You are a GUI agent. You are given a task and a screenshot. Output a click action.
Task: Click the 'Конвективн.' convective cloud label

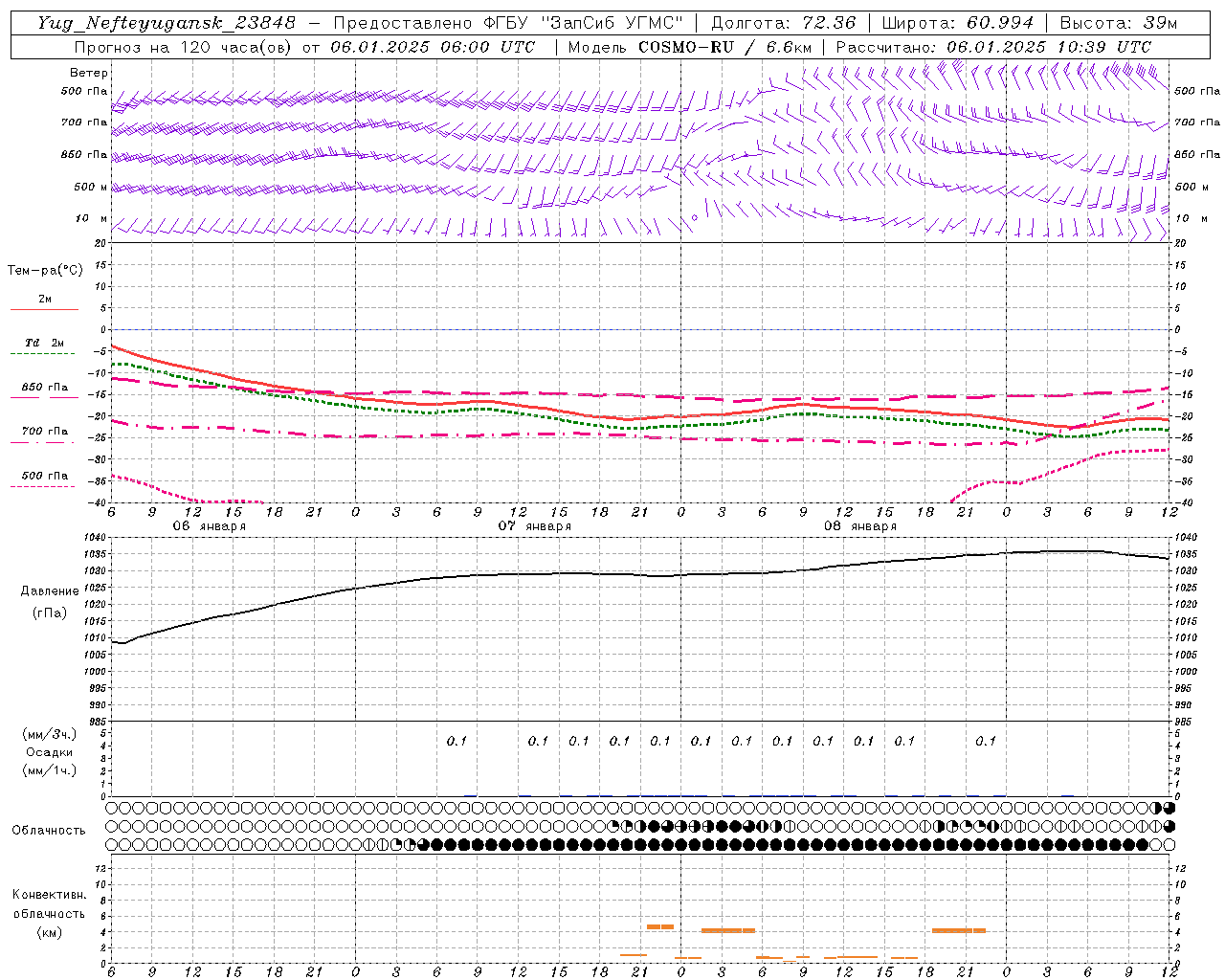click(x=49, y=895)
